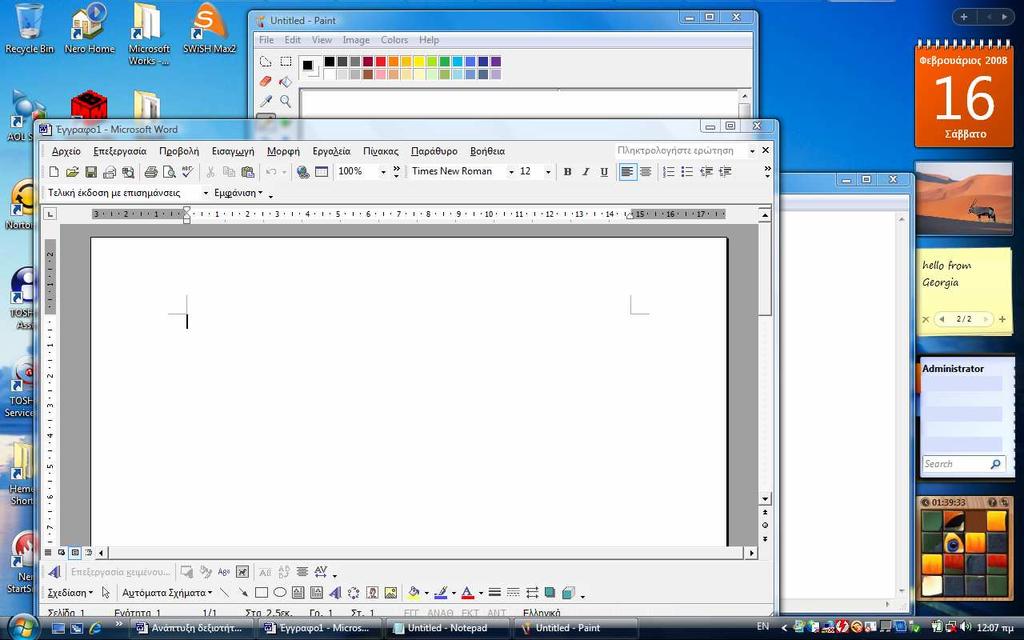Select the Line tool in Drawing toolbar
The width and height of the screenshot is (1024, 640).
coord(224,592)
